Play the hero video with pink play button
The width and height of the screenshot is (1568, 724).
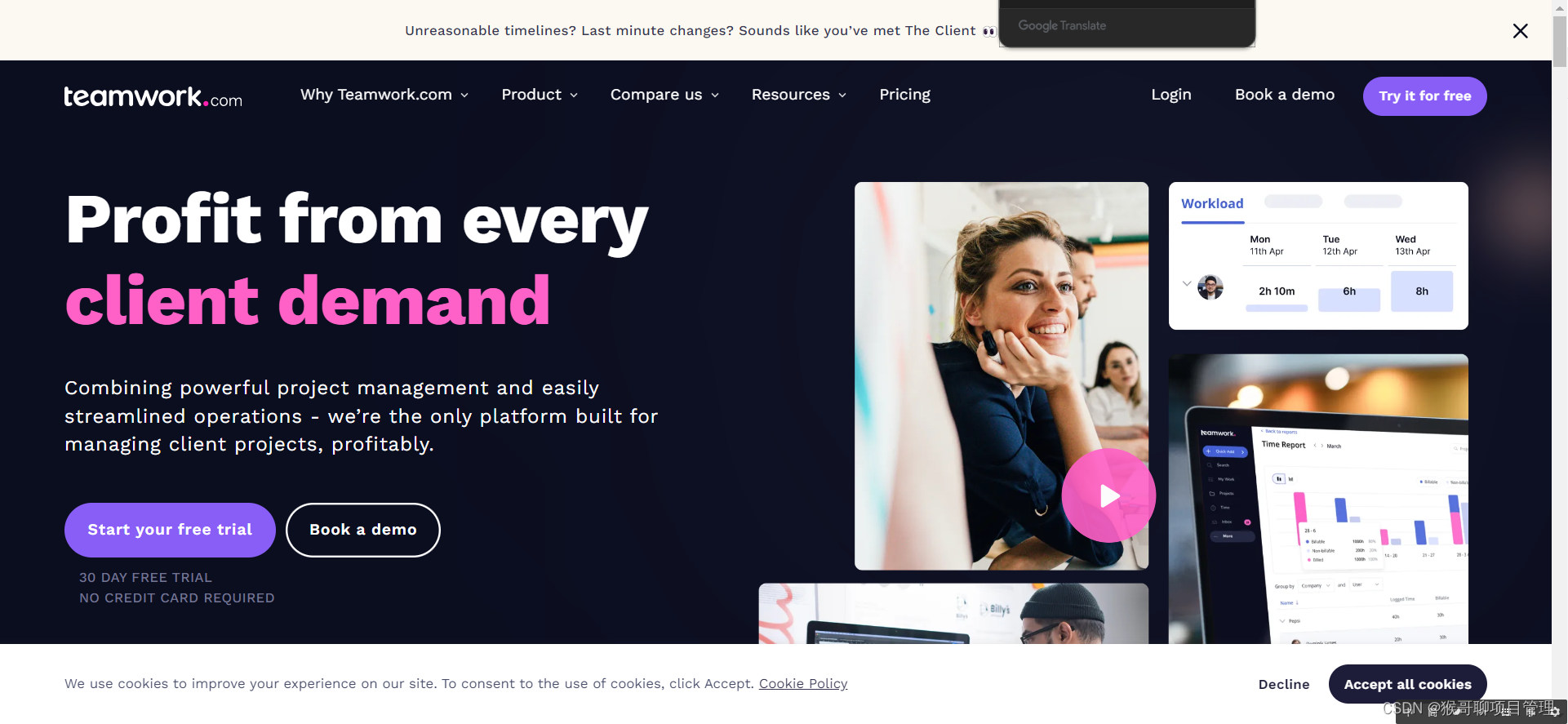point(1108,495)
